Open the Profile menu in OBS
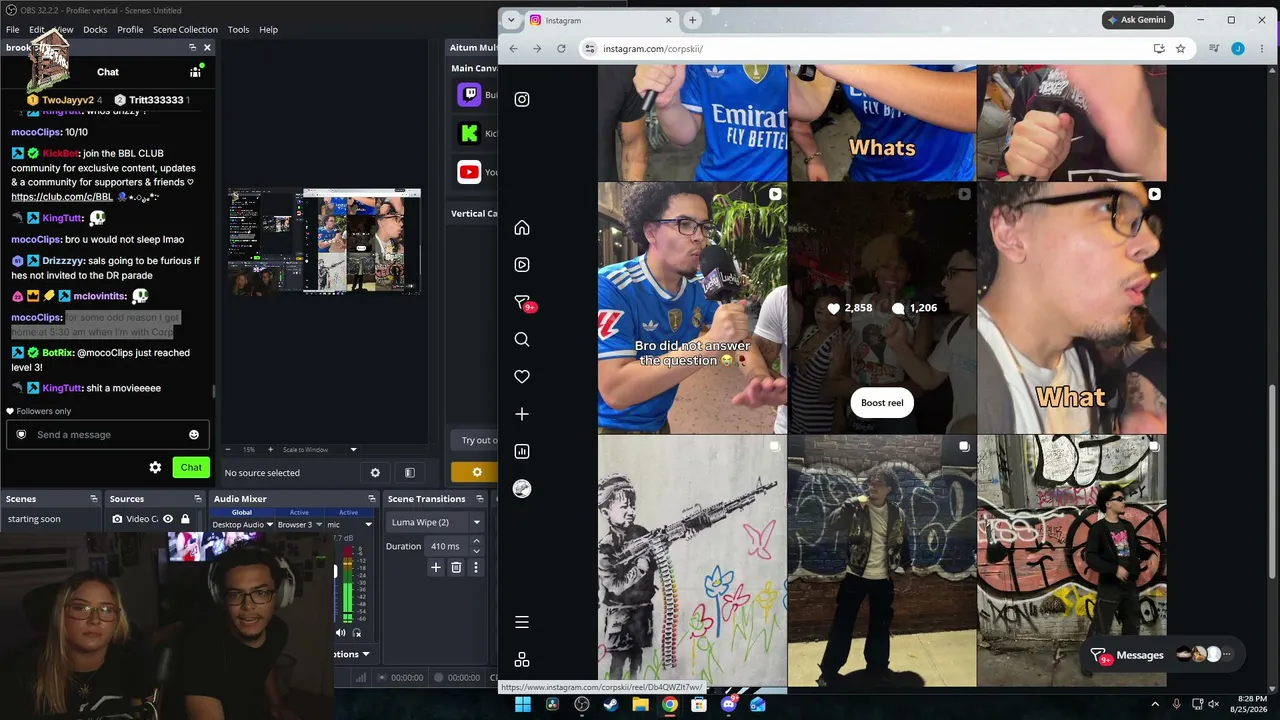 pyautogui.click(x=130, y=29)
